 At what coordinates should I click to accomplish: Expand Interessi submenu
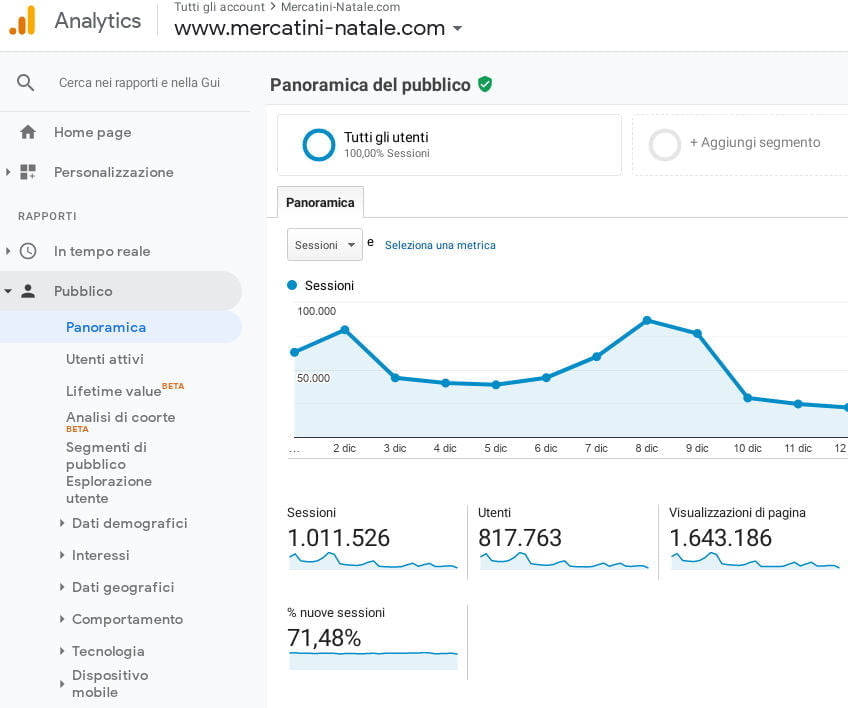62,555
